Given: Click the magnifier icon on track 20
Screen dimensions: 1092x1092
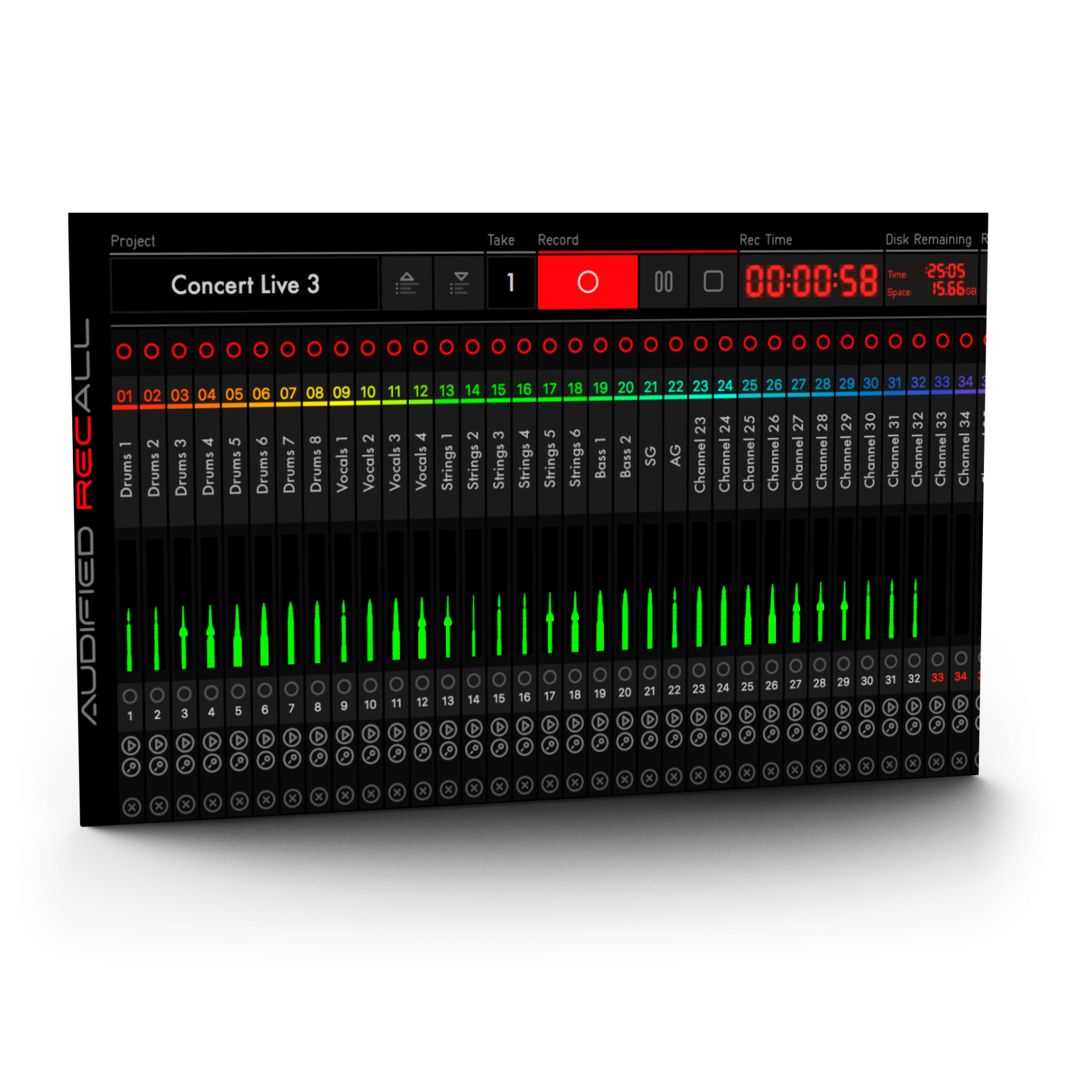Looking at the screenshot, I should click(x=625, y=741).
